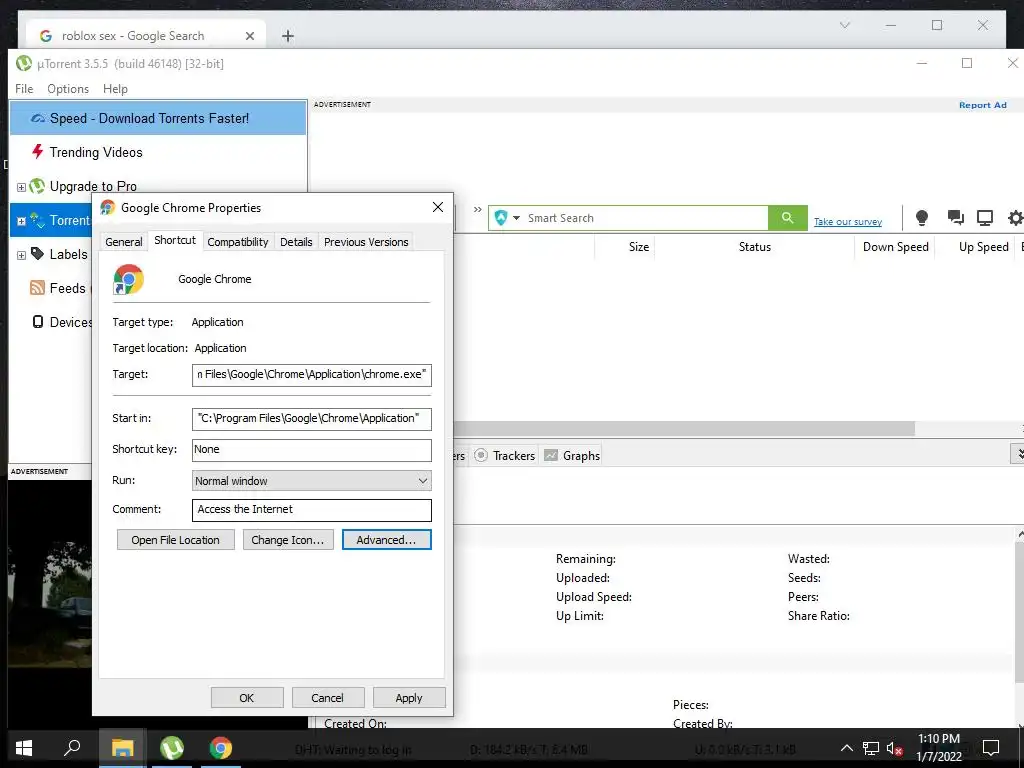Image resolution: width=1024 pixels, height=768 pixels.
Task: Switch to the Graphs tab
Action: (x=572, y=456)
